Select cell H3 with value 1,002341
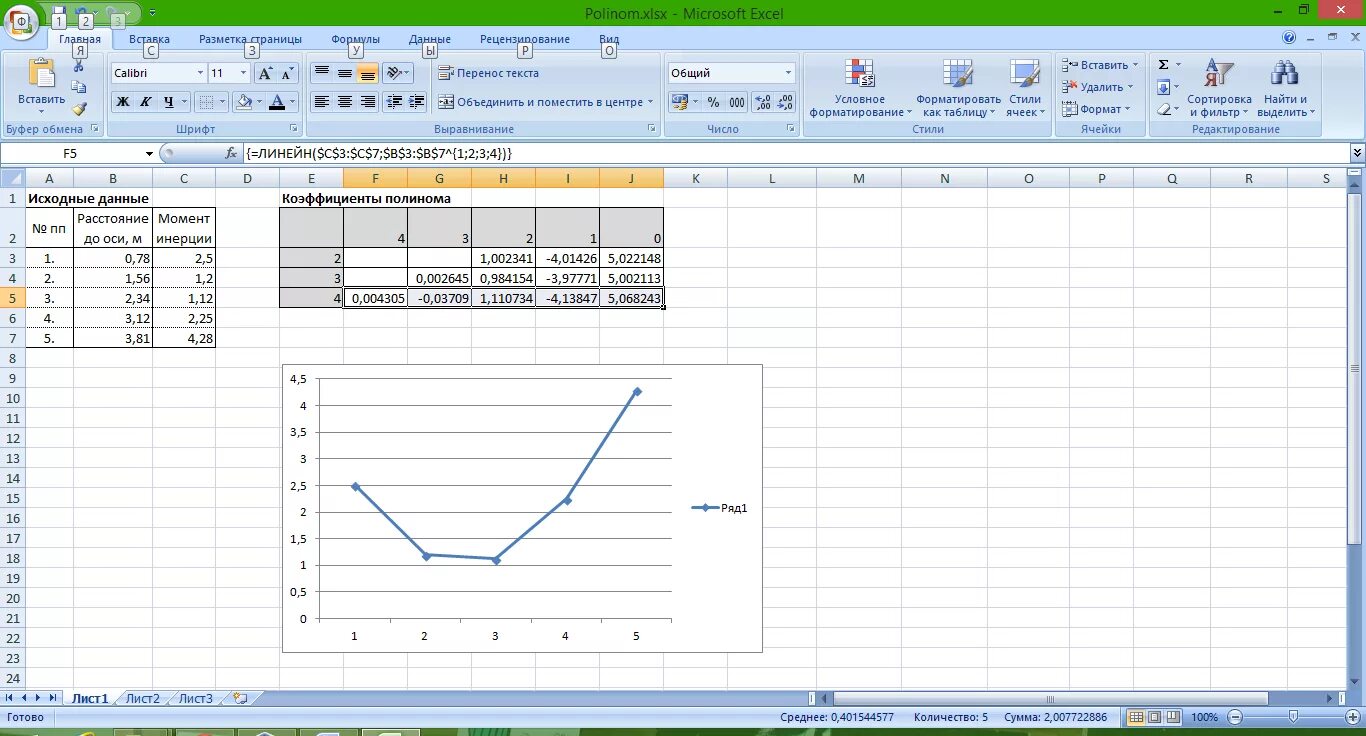The image size is (1366, 736). pyautogui.click(x=503, y=258)
